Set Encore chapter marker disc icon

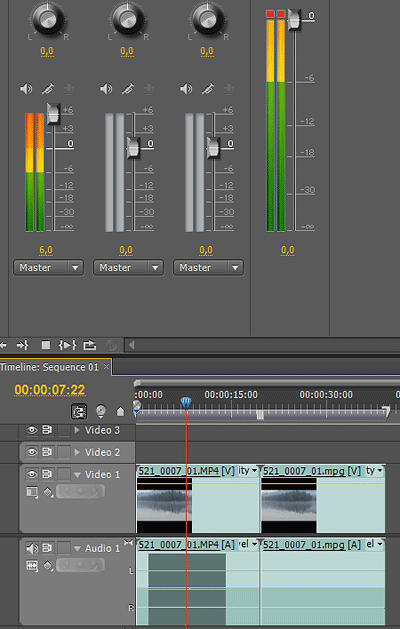(101, 412)
